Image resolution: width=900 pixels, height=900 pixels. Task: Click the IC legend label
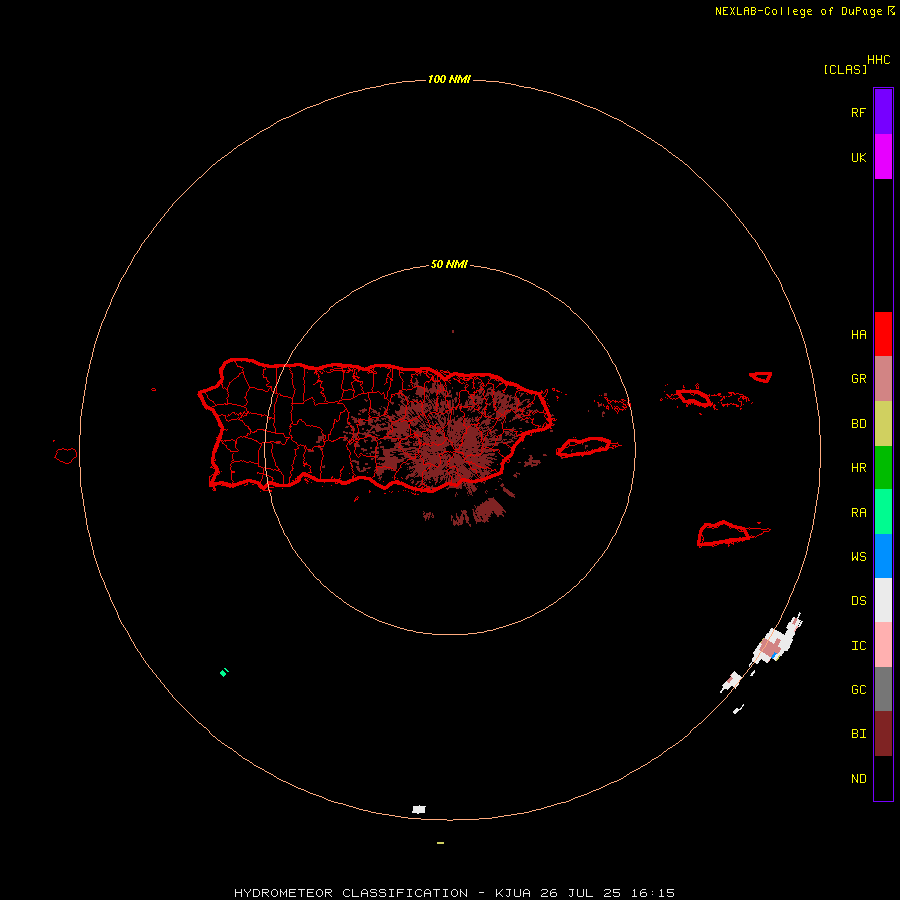click(858, 646)
